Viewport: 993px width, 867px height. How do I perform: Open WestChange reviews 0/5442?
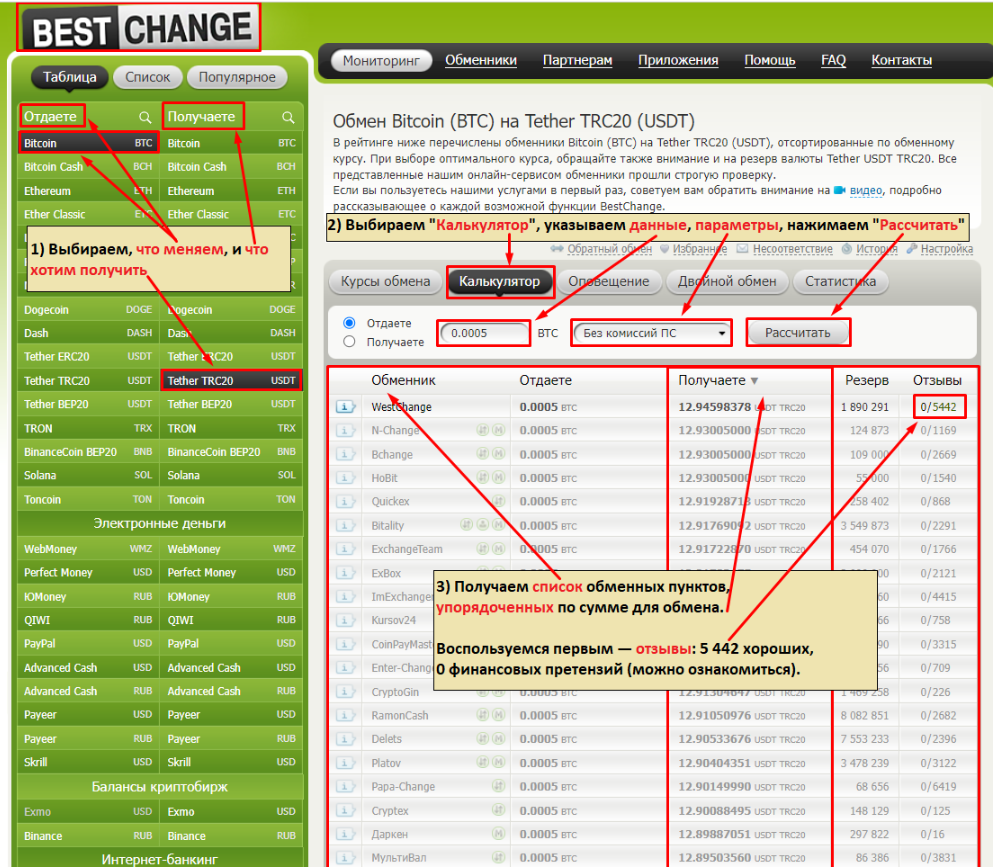pyautogui.click(x=939, y=407)
